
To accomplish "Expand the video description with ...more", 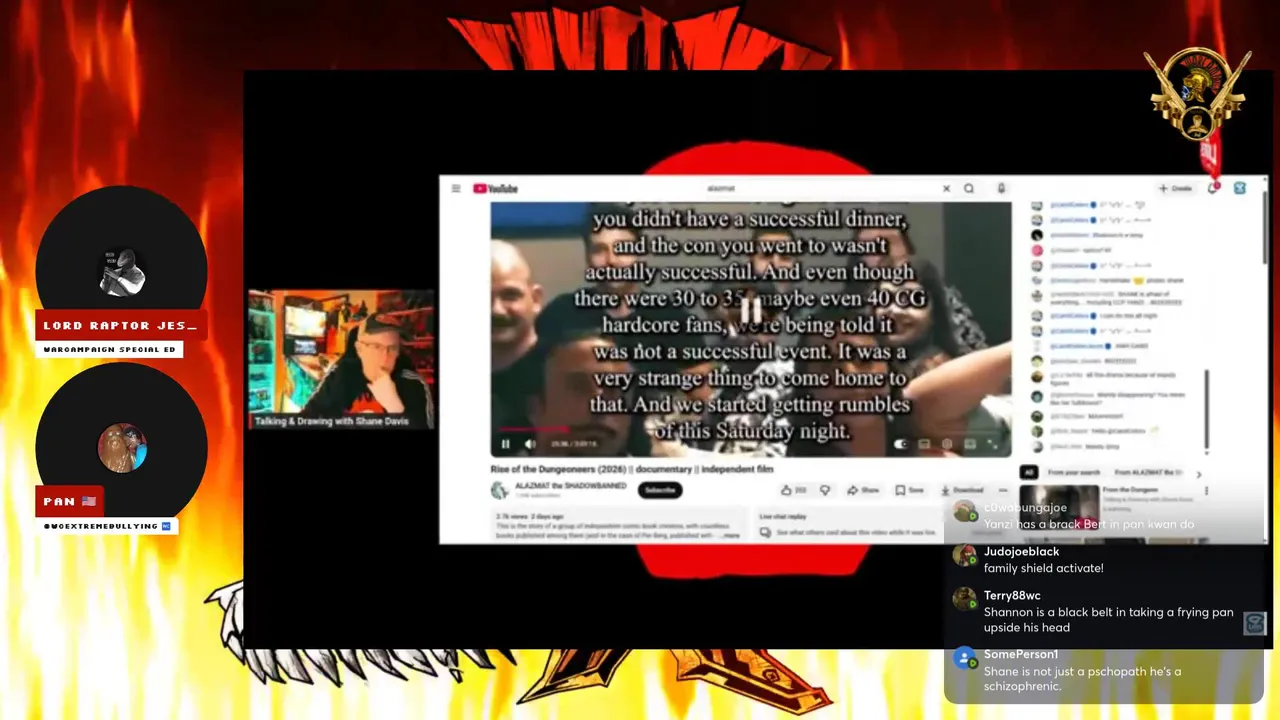I will tap(730, 535).
